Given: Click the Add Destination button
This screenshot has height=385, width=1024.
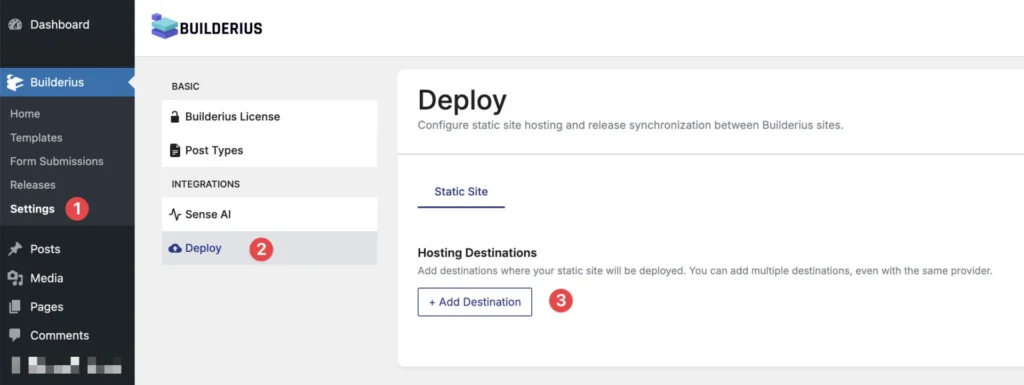Looking at the screenshot, I should point(475,302).
